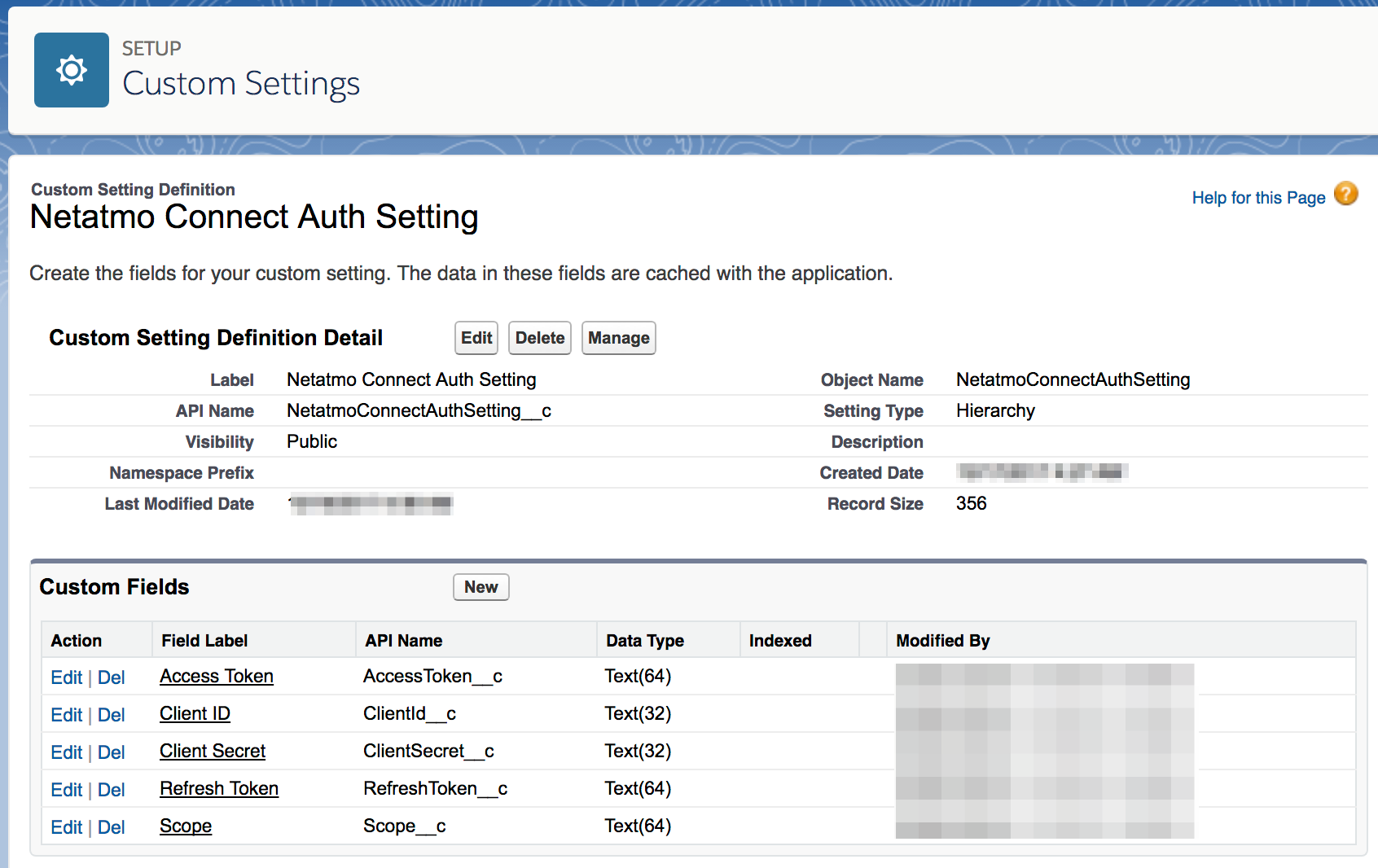This screenshot has height=868, width=1378.
Task: Open the Access Token field label
Action: (x=217, y=677)
